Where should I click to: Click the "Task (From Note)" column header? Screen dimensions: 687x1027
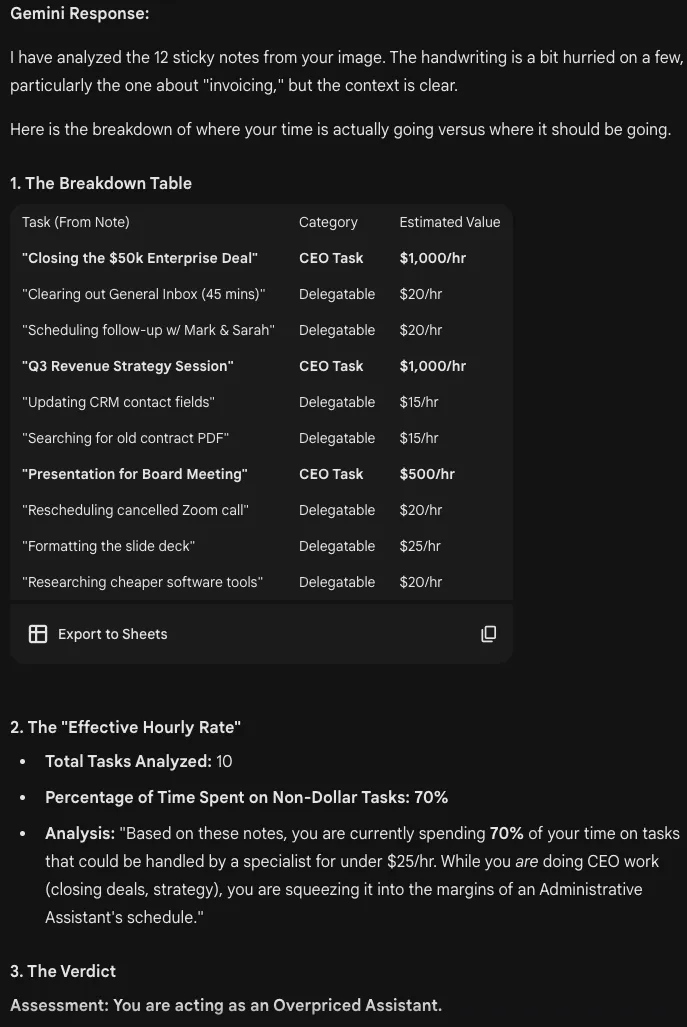pos(76,222)
